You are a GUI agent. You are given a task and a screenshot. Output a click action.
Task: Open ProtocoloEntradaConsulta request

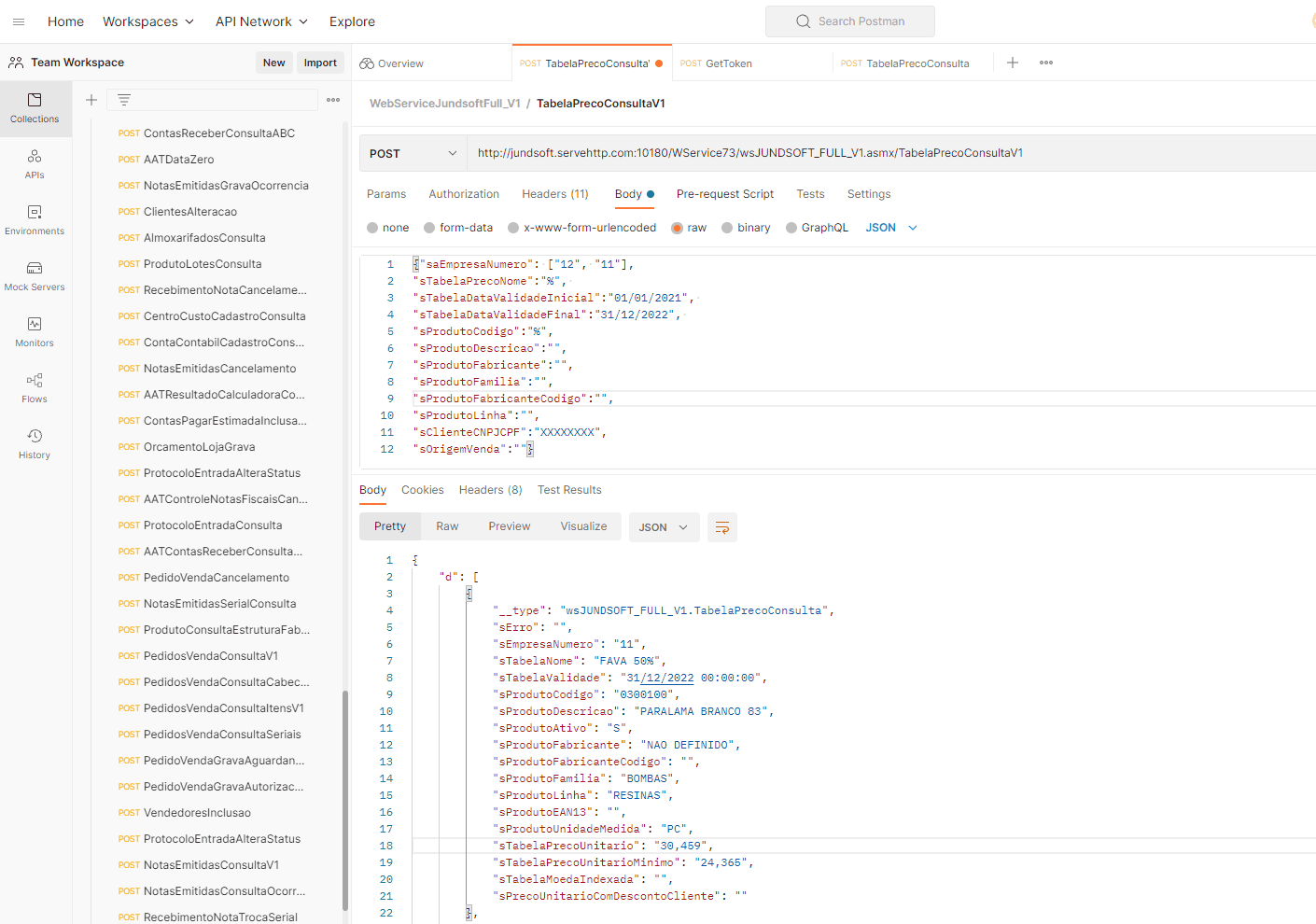(213, 525)
